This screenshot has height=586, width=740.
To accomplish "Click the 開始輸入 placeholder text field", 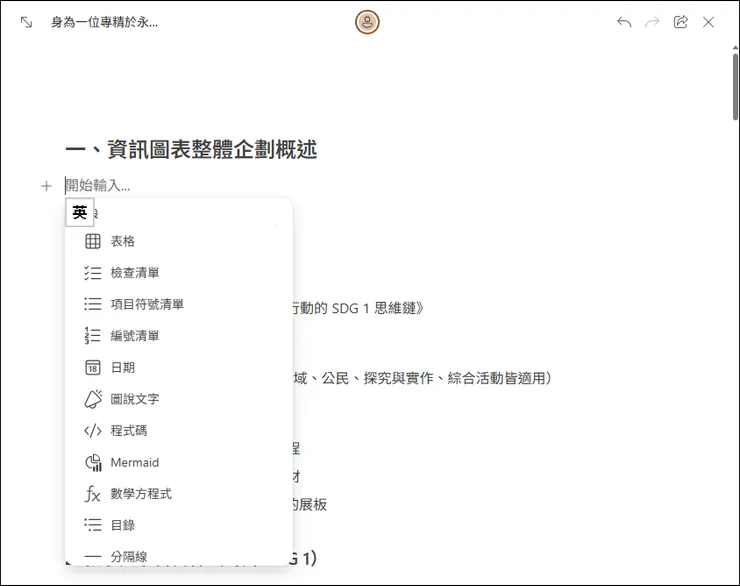I will pyautogui.click(x=97, y=185).
